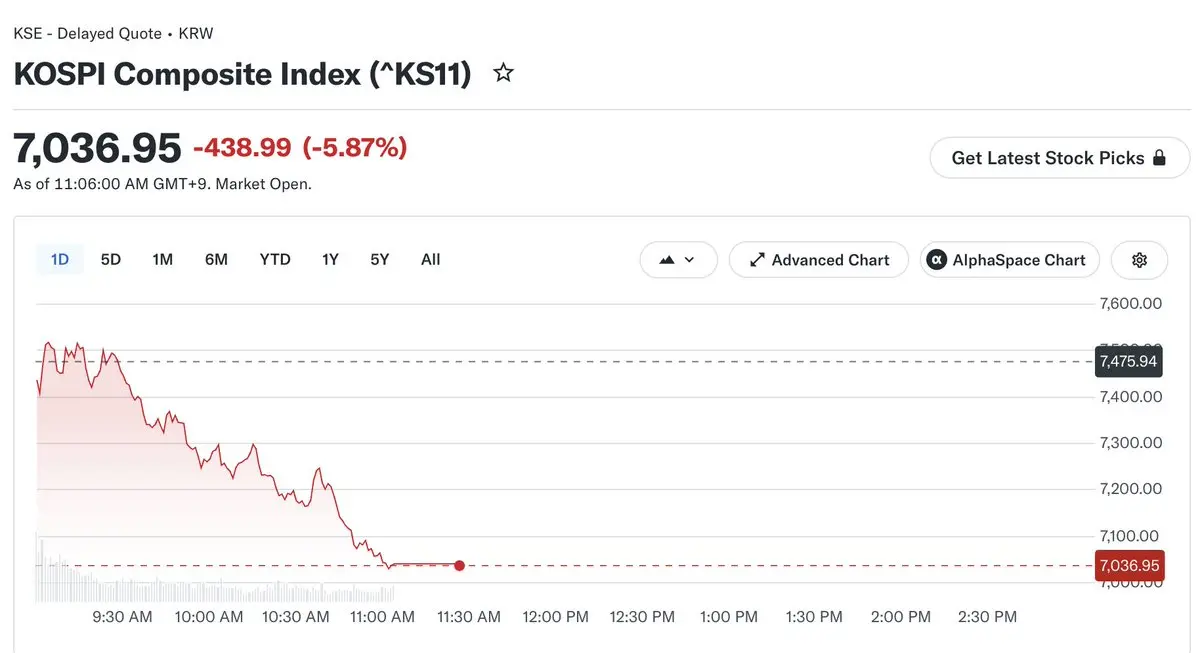
Task: Click the 7,475.94 previous close label
Action: pyautogui.click(x=1128, y=361)
